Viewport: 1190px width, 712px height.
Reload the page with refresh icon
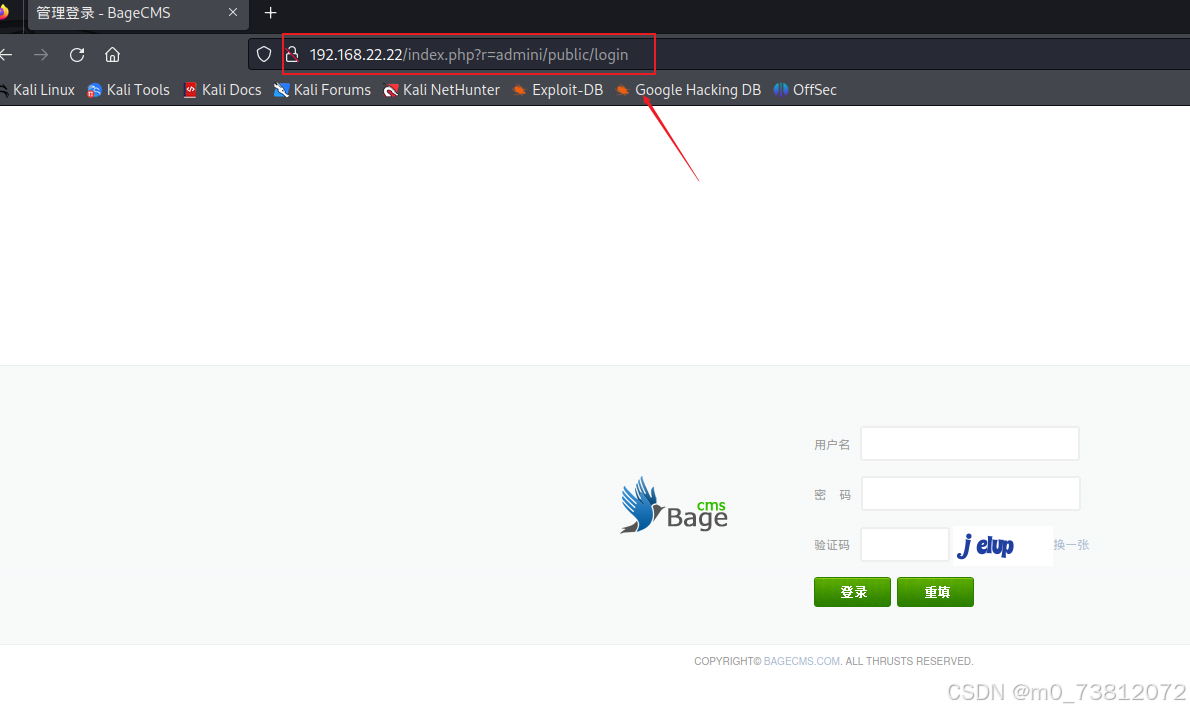(77, 55)
